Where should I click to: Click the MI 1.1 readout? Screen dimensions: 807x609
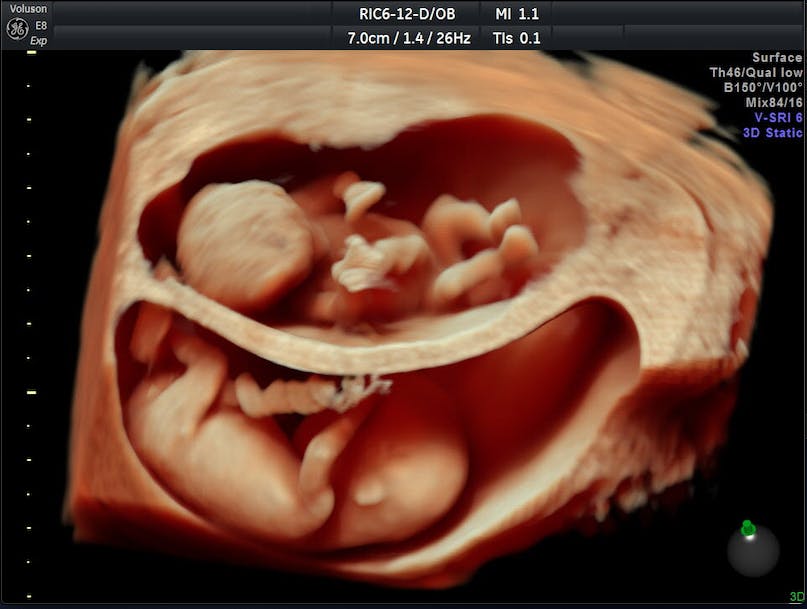(516, 13)
